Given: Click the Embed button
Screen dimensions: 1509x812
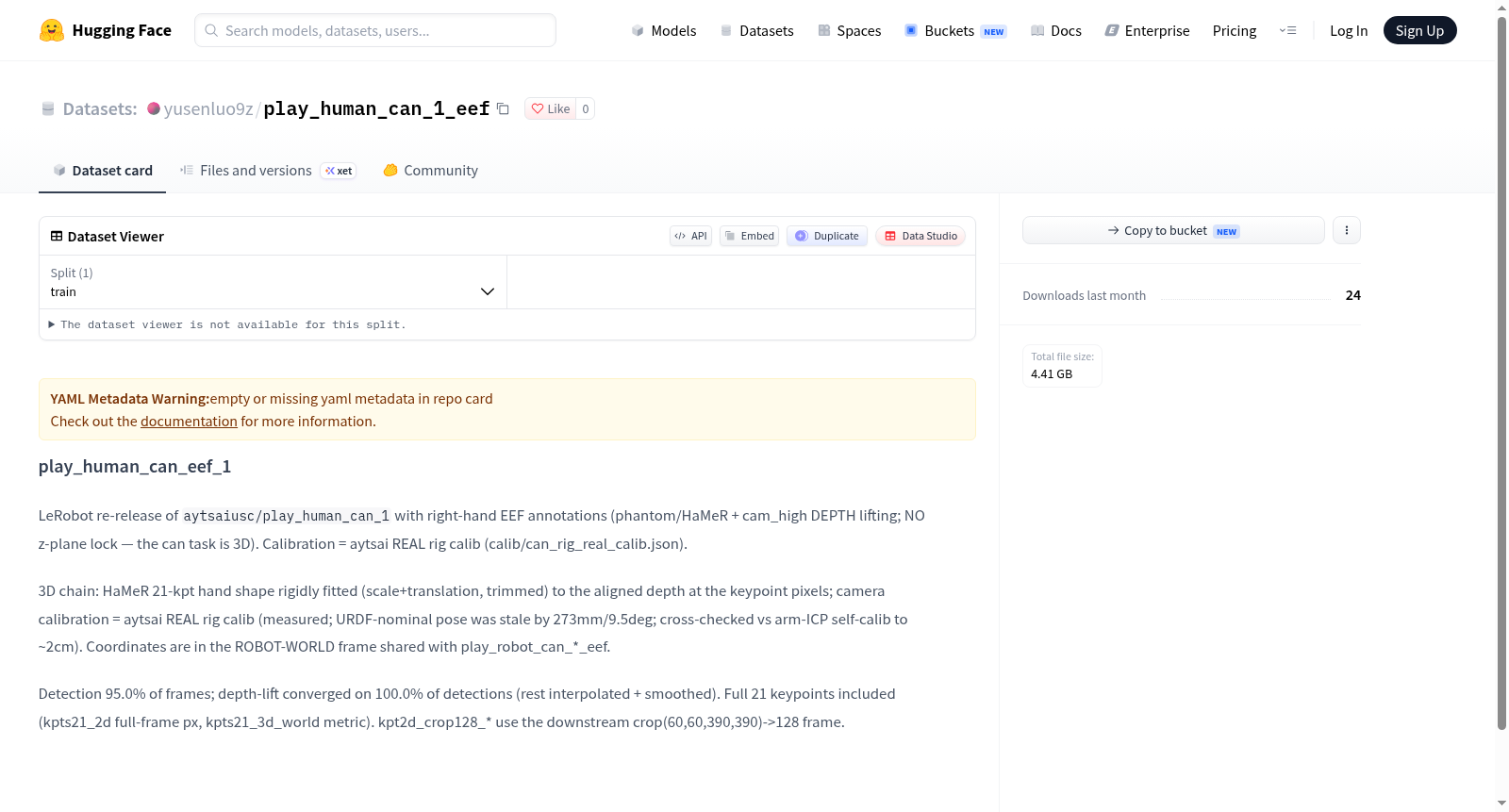Looking at the screenshot, I should 749,236.
